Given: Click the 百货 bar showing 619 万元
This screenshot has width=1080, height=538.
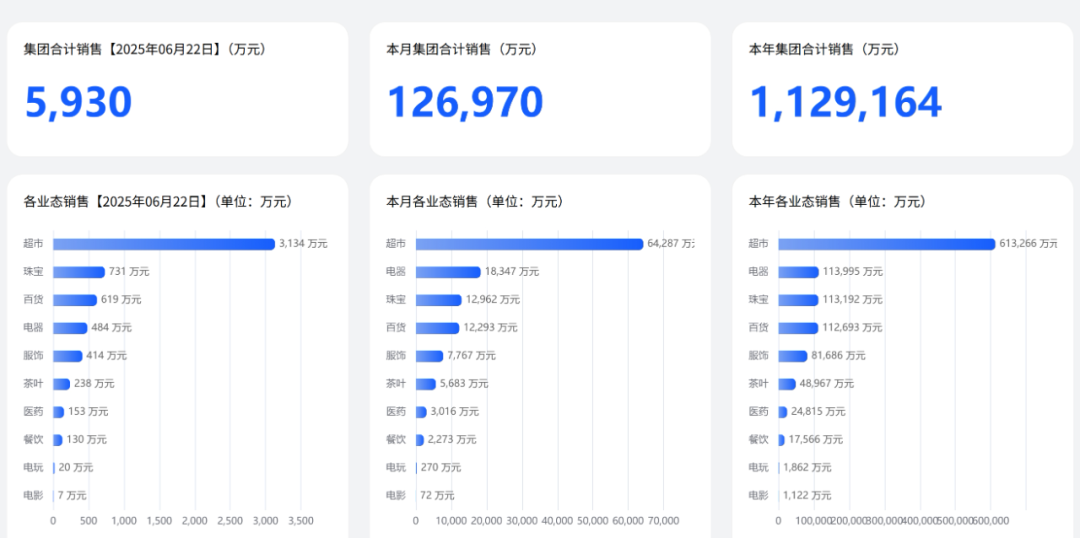Looking at the screenshot, I should pos(75,300).
